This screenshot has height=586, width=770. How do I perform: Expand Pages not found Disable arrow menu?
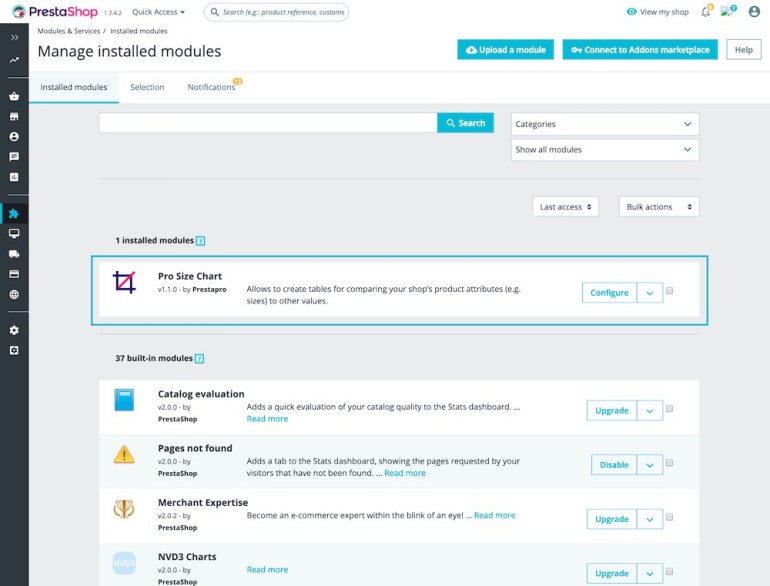coord(650,465)
